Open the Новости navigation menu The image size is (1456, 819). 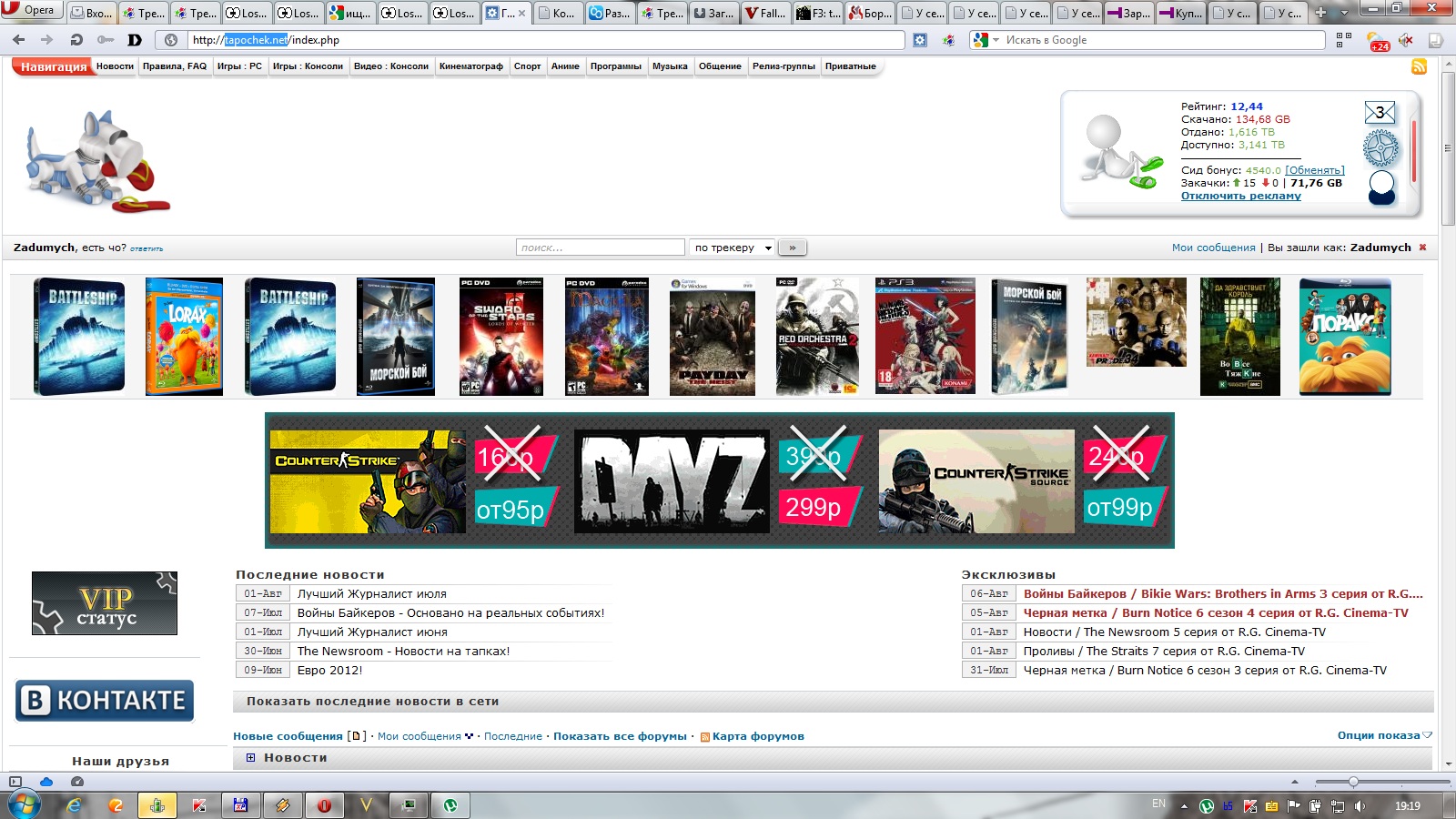click(115, 66)
